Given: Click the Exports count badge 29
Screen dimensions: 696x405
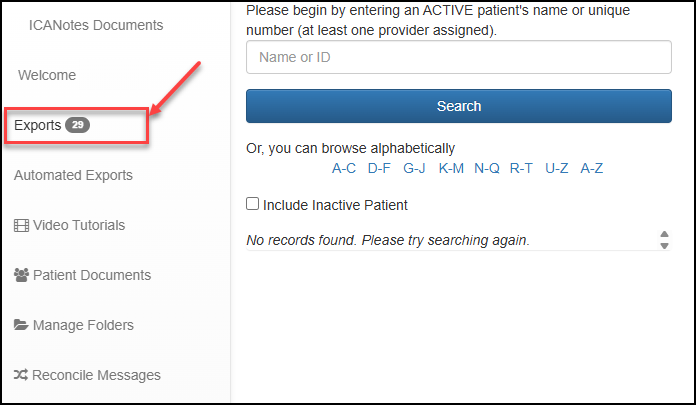Looking at the screenshot, I should click(x=78, y=126).
